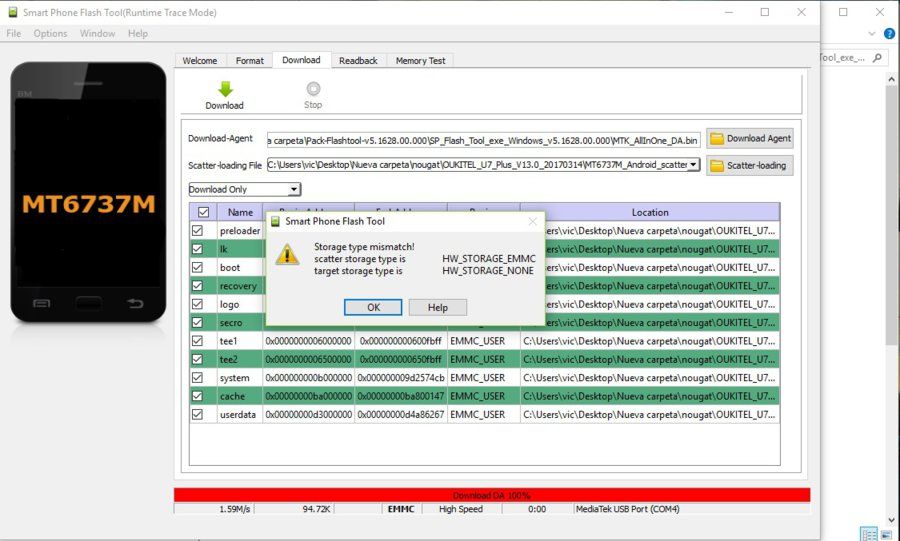Click the EMMC status bar entry
Screen dimensions: 900x541
point(401,509)
